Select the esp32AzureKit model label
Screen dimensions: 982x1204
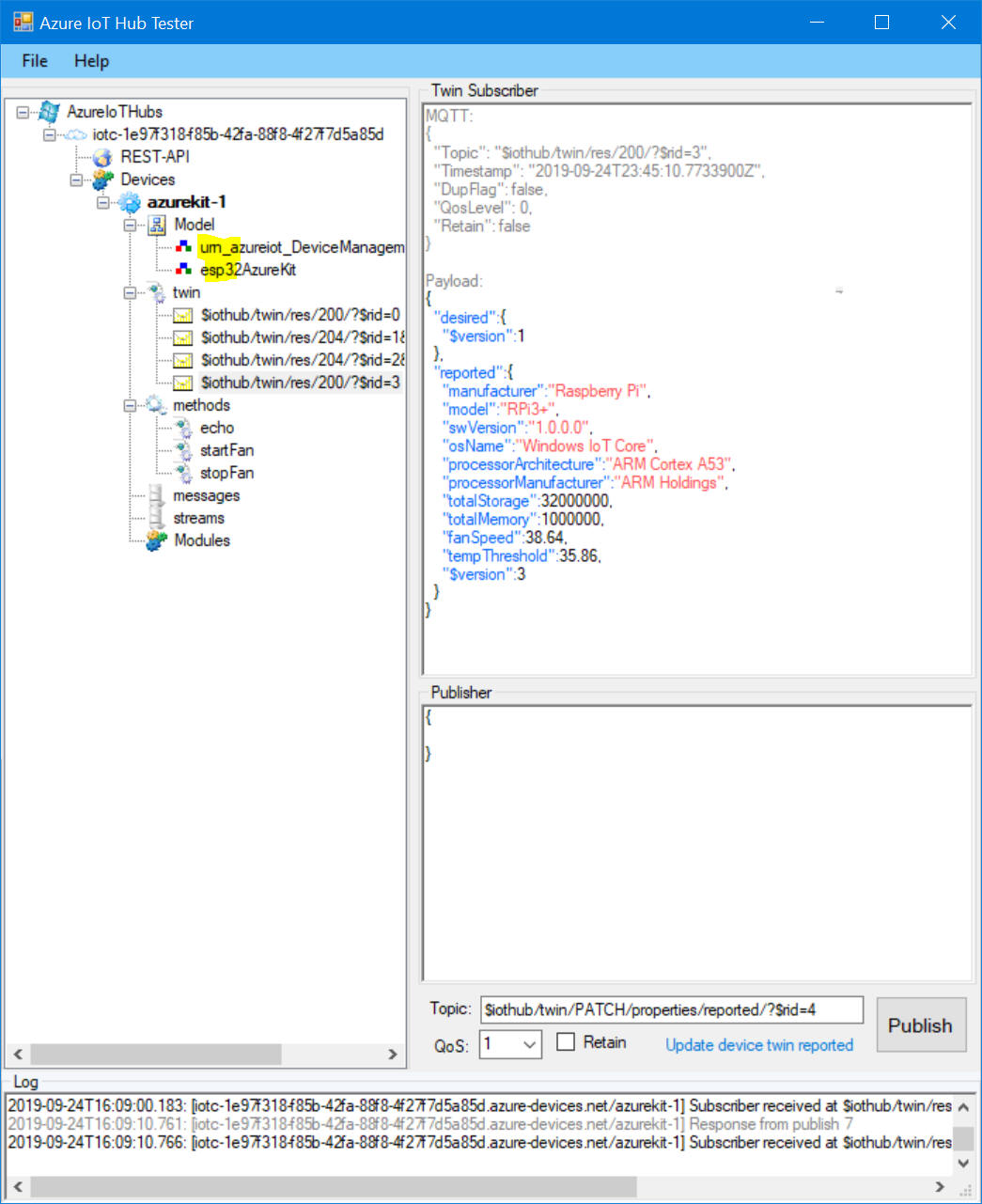248,270
